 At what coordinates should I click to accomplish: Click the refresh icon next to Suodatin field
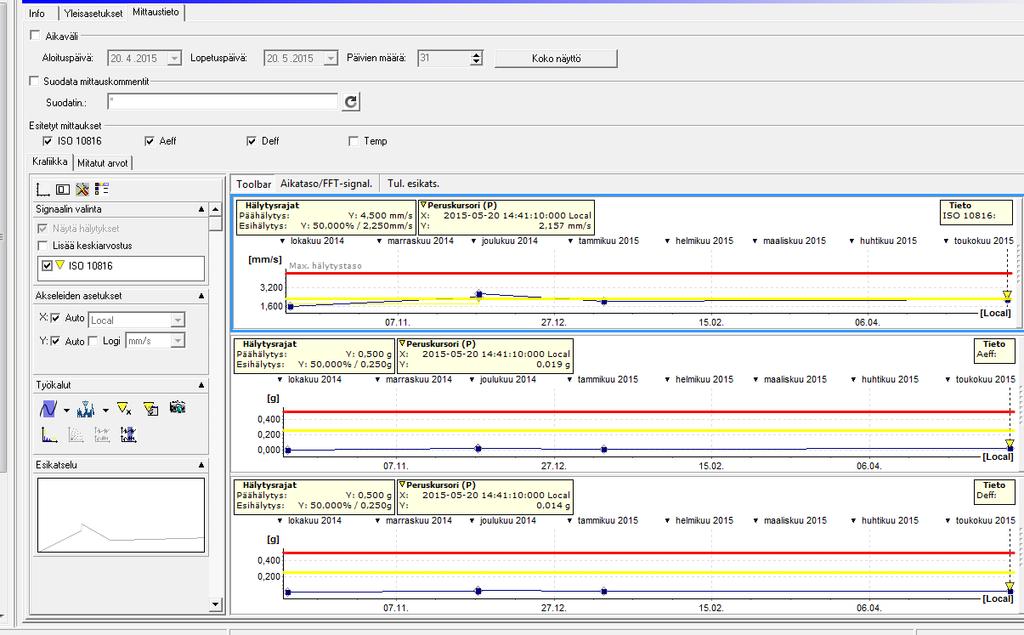point(351,102)
